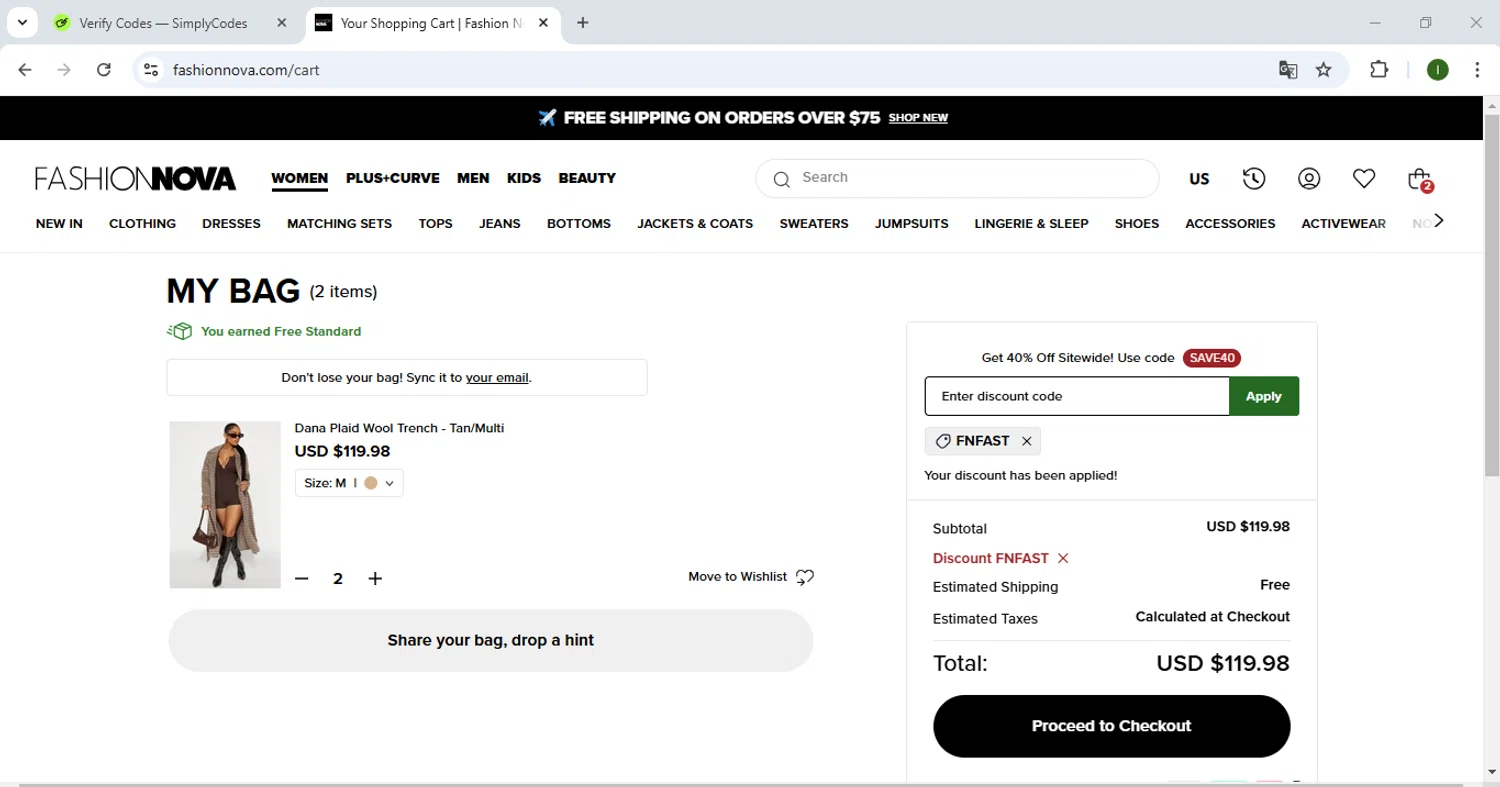This screenshot has width=1500, height=787.
Task: Open the MATCHING SETS category
Action: click(339, 224)
